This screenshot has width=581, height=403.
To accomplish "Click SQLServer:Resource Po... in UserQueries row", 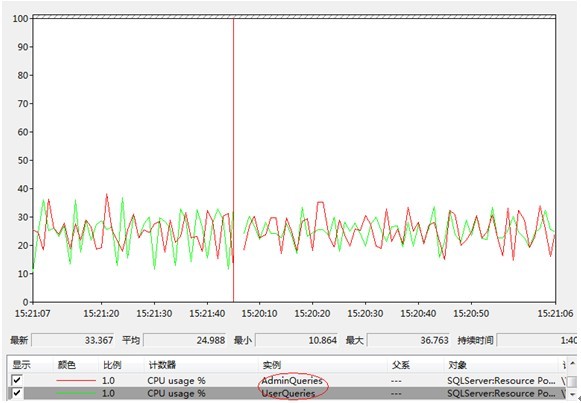I will coord(501,393).
